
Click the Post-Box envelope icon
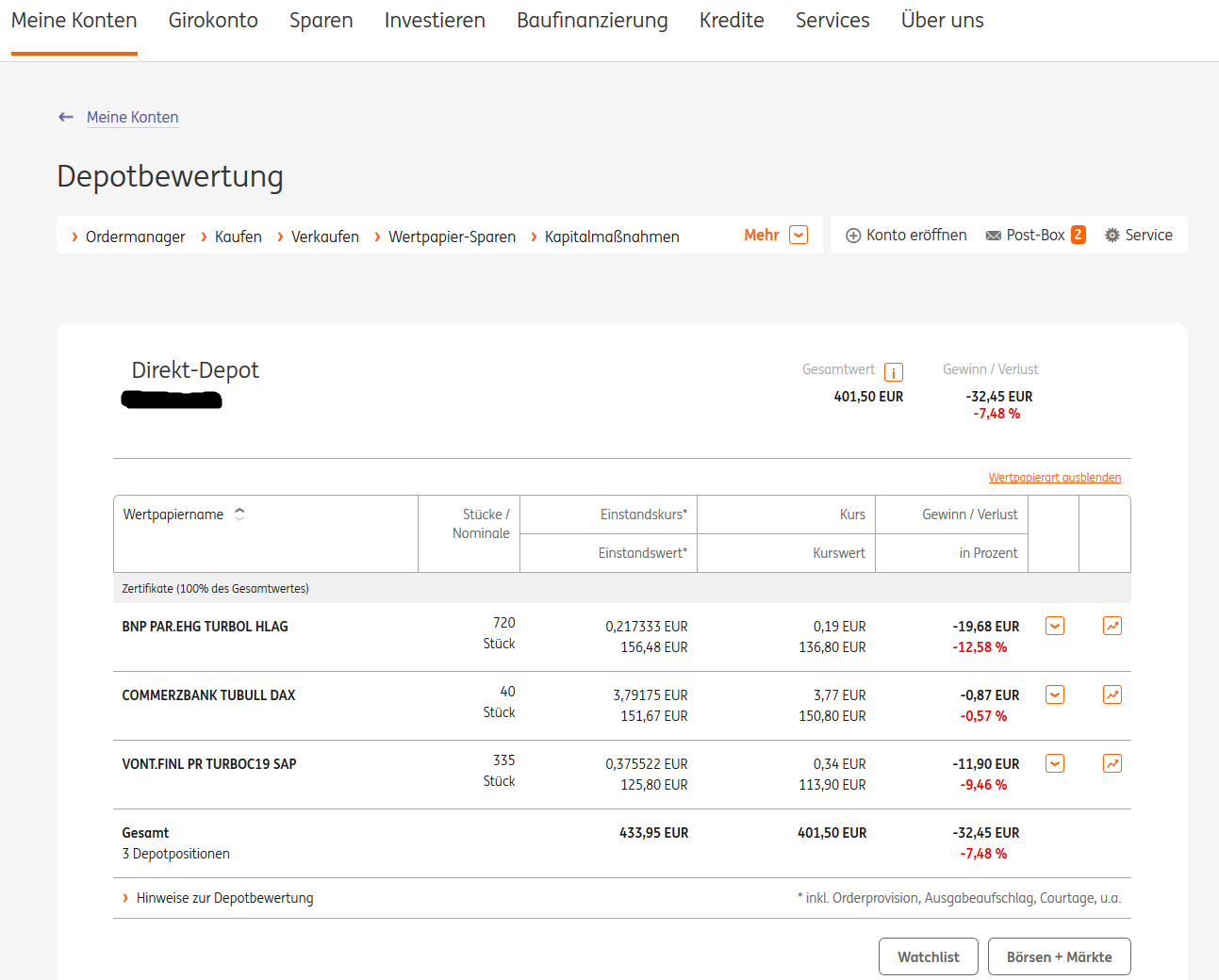tap(994, 236)
